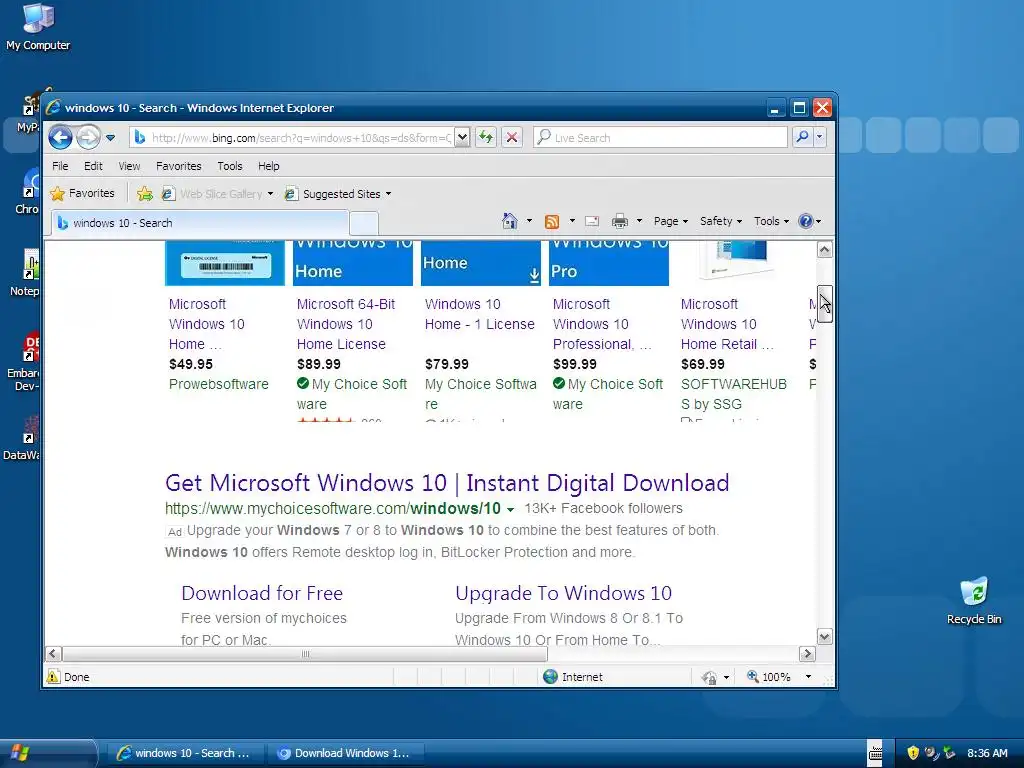
Task: Open the Favorites menu
Action: (178, 166)
